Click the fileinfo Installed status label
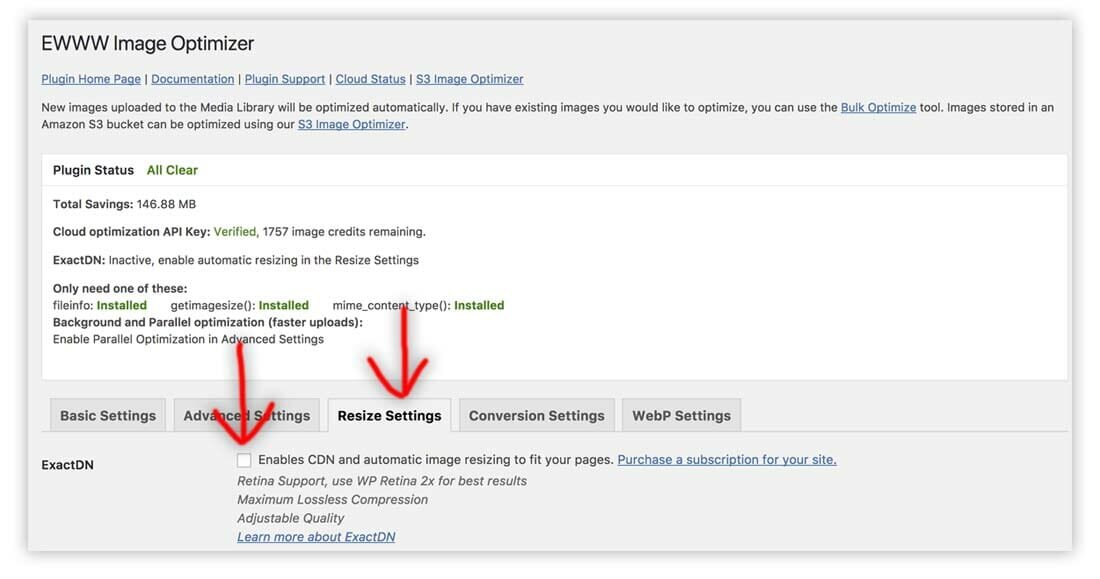The image size is (1100, 579). [x=121, y=305]
